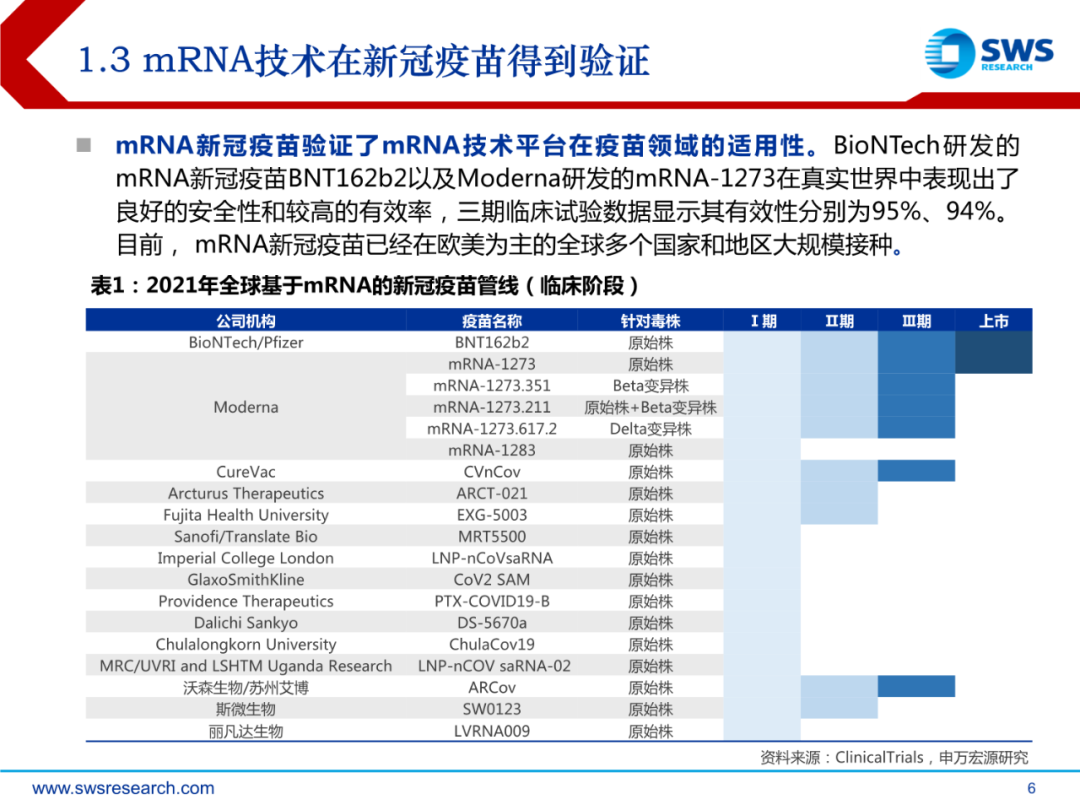Click the EXG-5003 entry
The width and height of the screenshot is (1080, 810).
(x=492, y=515)
